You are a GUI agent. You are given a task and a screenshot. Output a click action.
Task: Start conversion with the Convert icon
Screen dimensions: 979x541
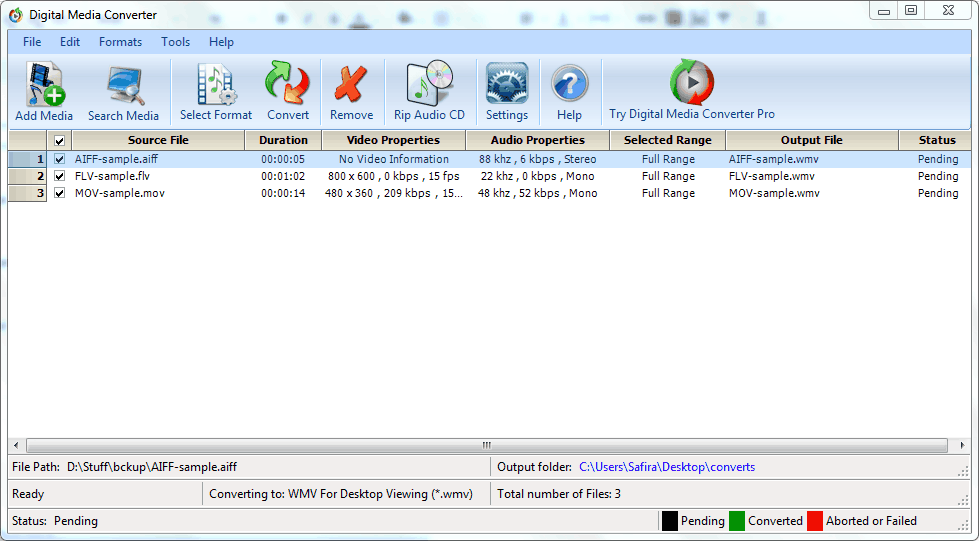287,82
